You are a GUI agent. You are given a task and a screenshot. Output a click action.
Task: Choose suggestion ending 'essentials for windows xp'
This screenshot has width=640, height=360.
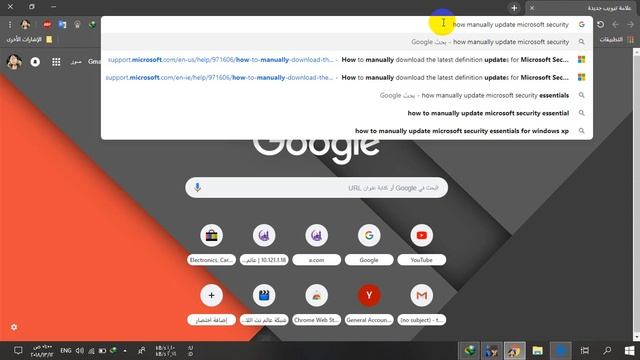click(x=347, y=131)
